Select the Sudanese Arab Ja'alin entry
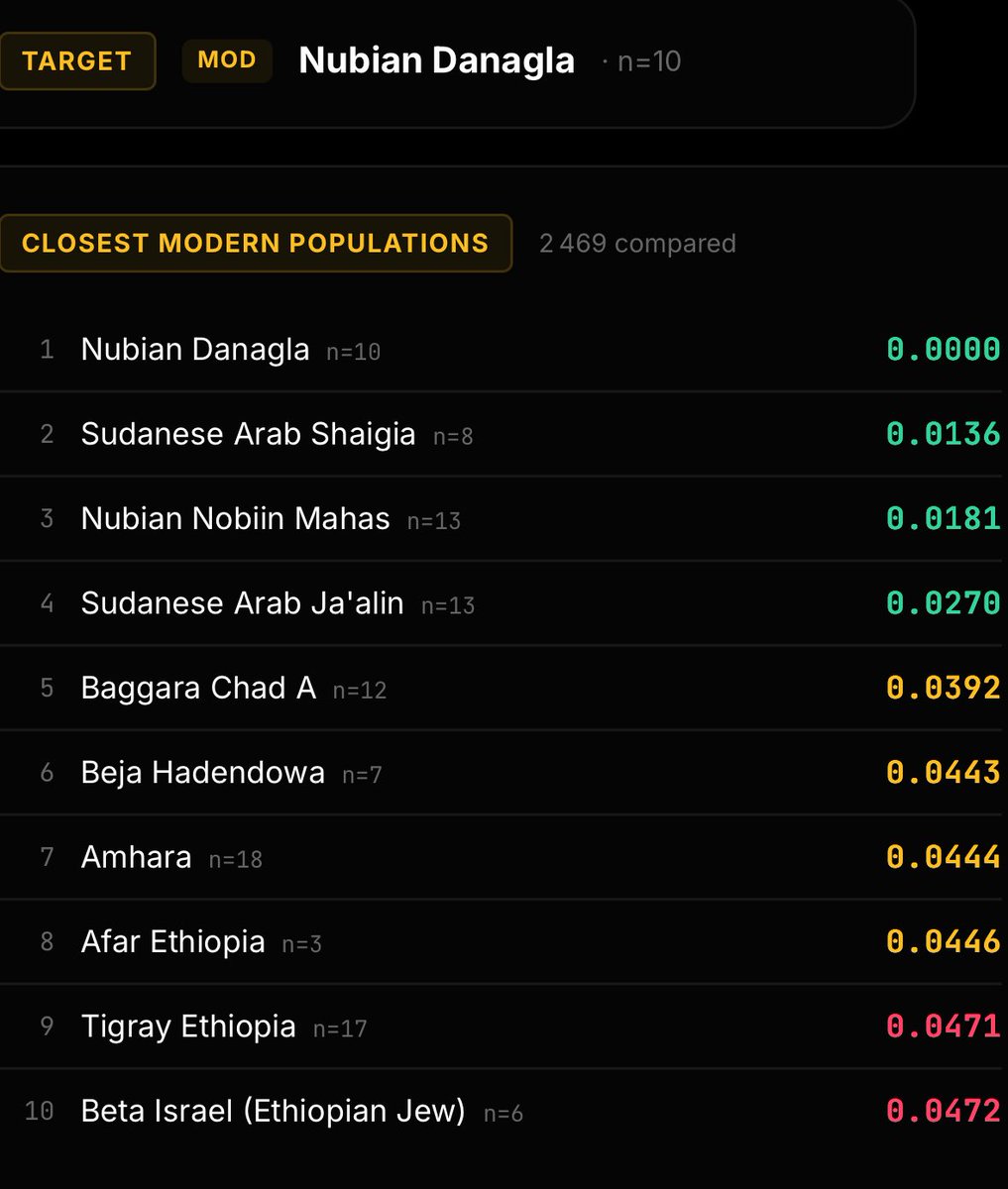 coord(504,602)
